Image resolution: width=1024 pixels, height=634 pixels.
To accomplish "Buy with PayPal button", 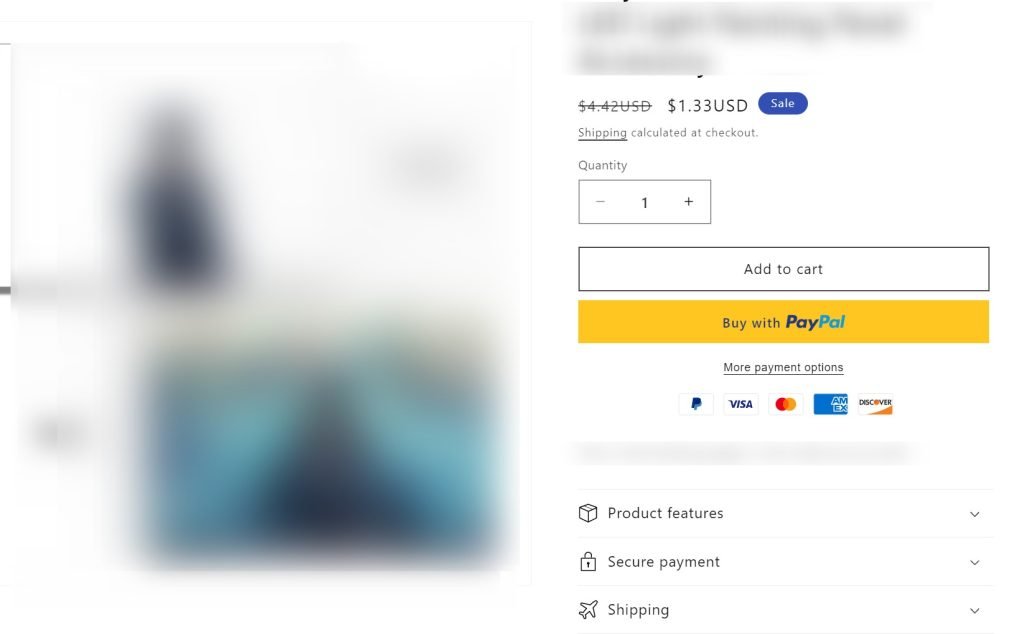I will click(783, 322).
